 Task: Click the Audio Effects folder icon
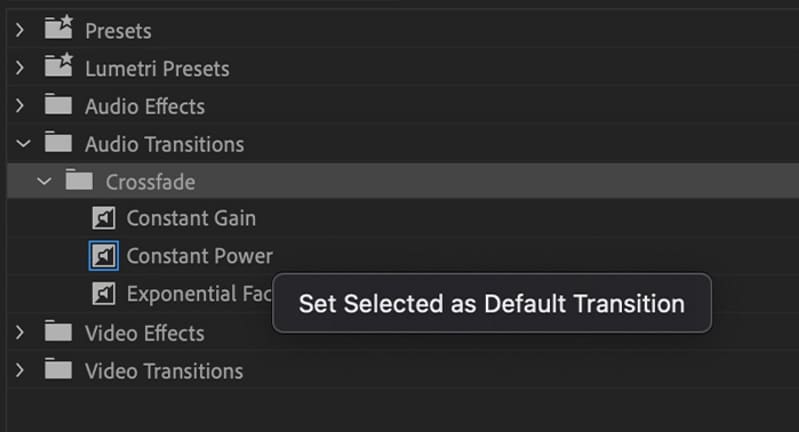pyautogui.click(x=60, y=106)
